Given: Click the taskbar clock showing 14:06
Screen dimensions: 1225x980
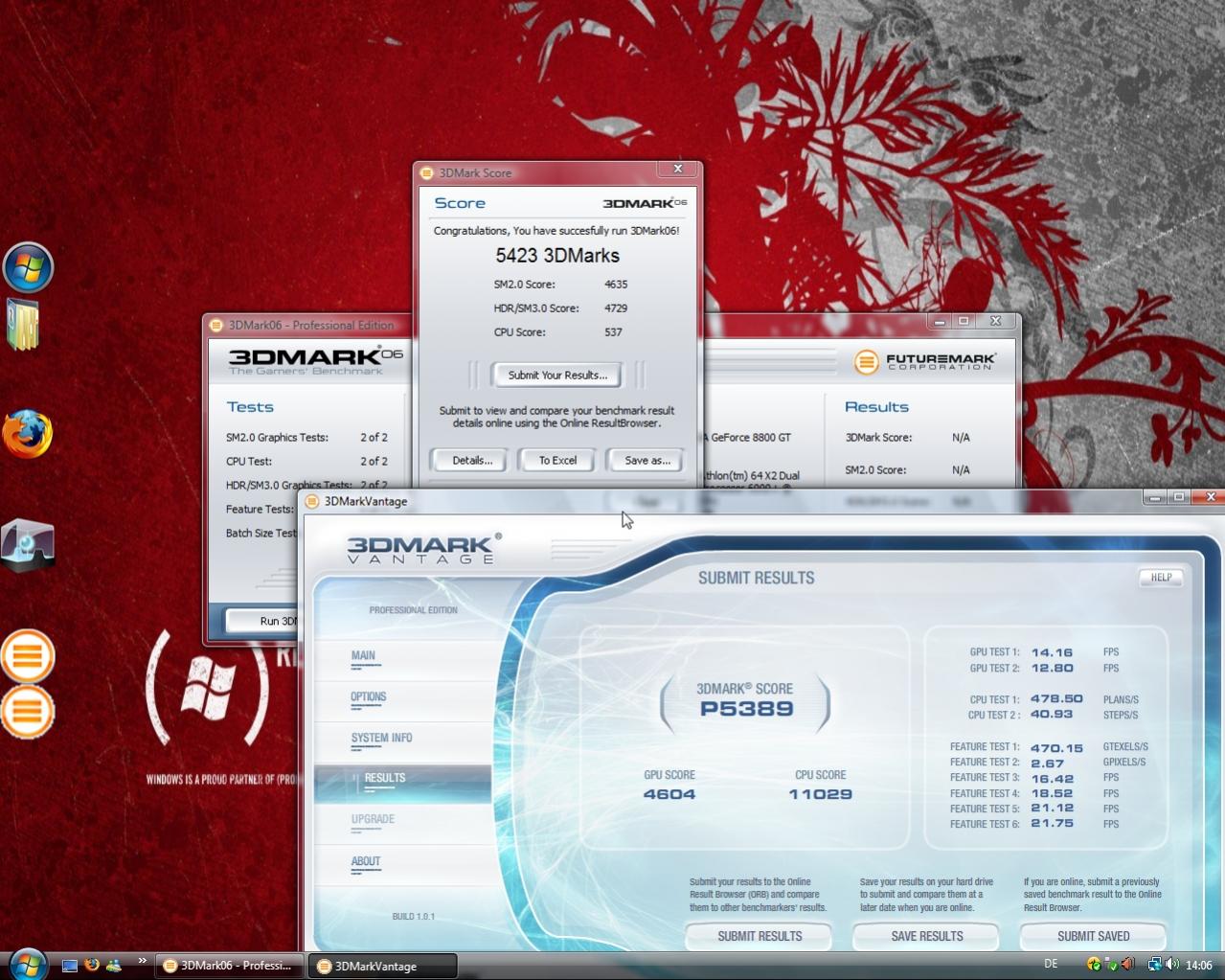Looking at the screenshot, I should (x=1198, y=965).
